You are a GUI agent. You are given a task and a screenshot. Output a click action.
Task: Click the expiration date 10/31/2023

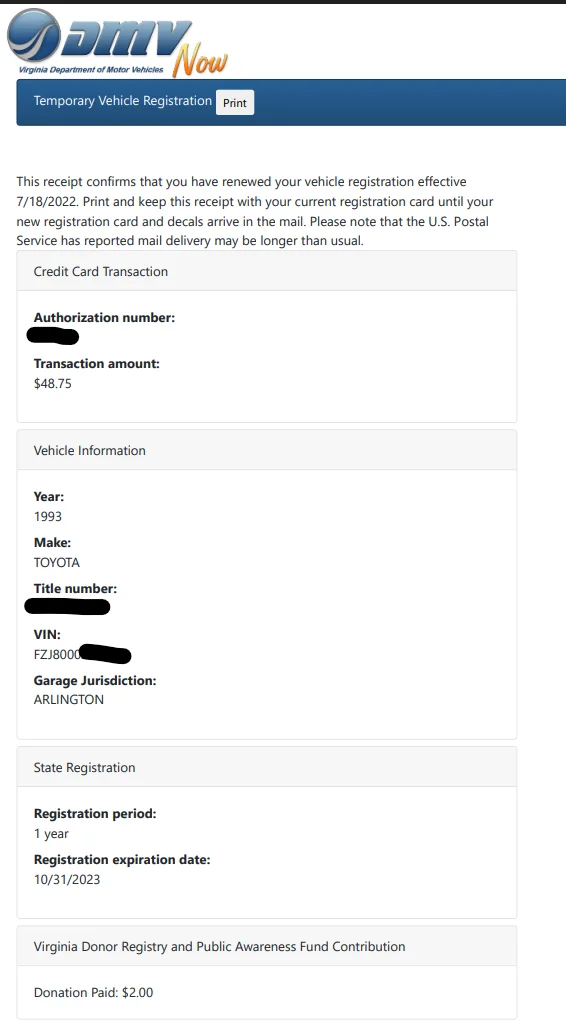point(67,880)
